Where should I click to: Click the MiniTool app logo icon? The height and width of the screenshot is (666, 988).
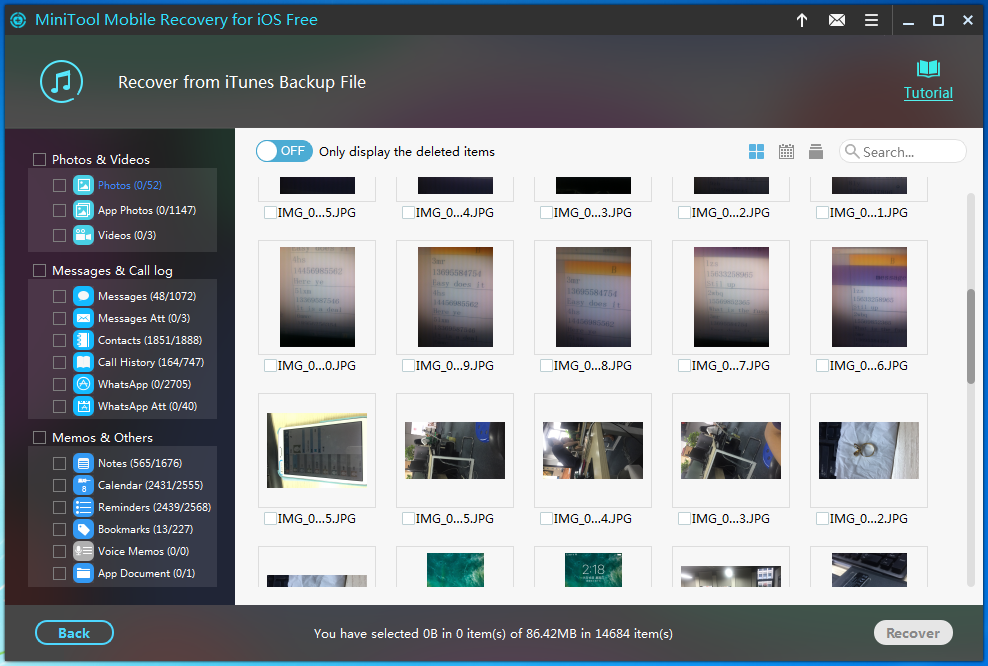point(18,20)
